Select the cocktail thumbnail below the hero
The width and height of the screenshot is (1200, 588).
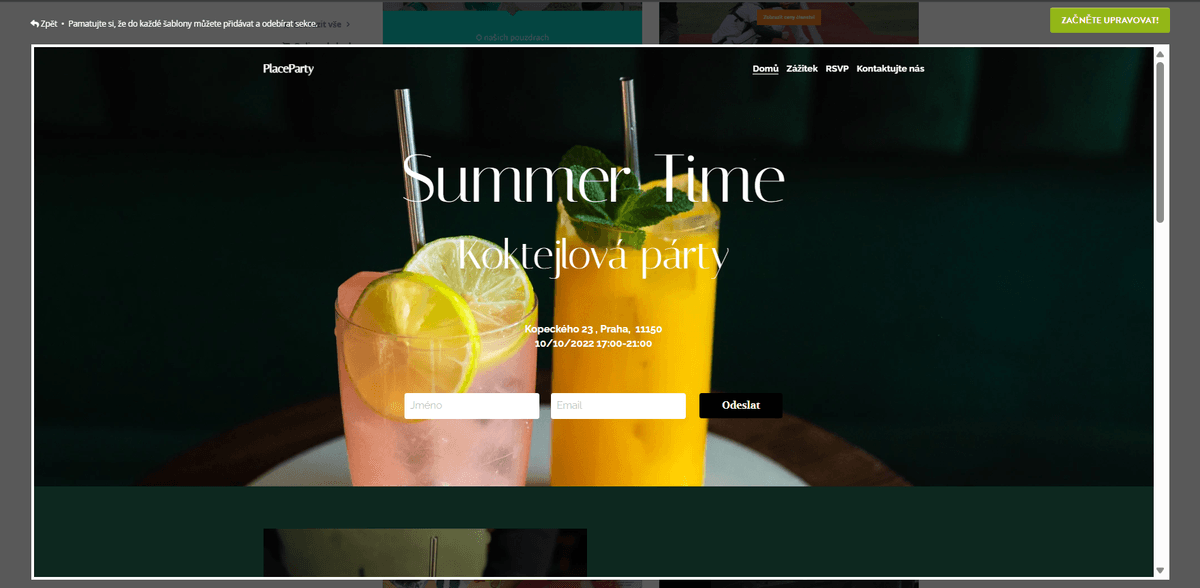[x=424, y=550]
